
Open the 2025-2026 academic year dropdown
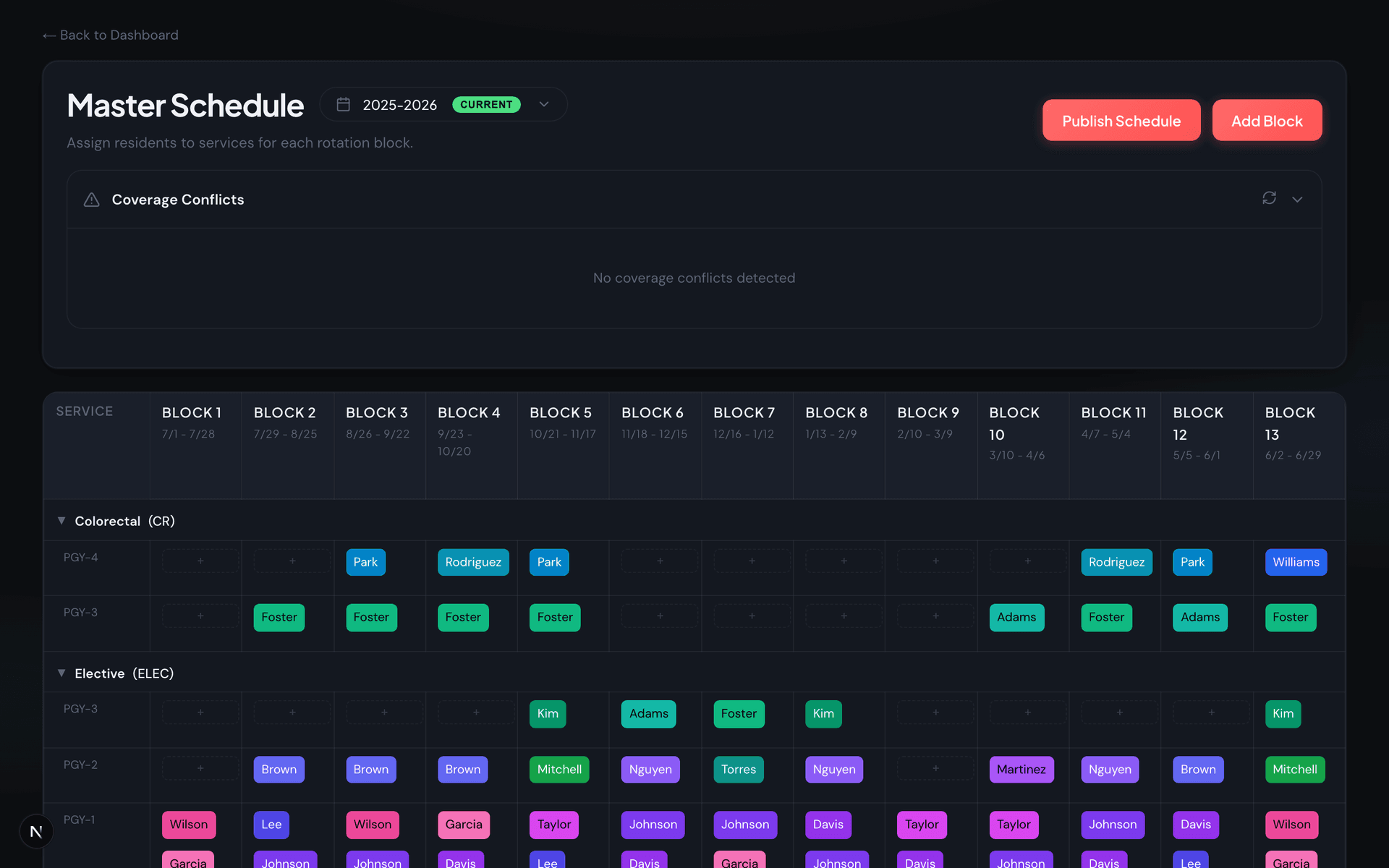point(543,104)
